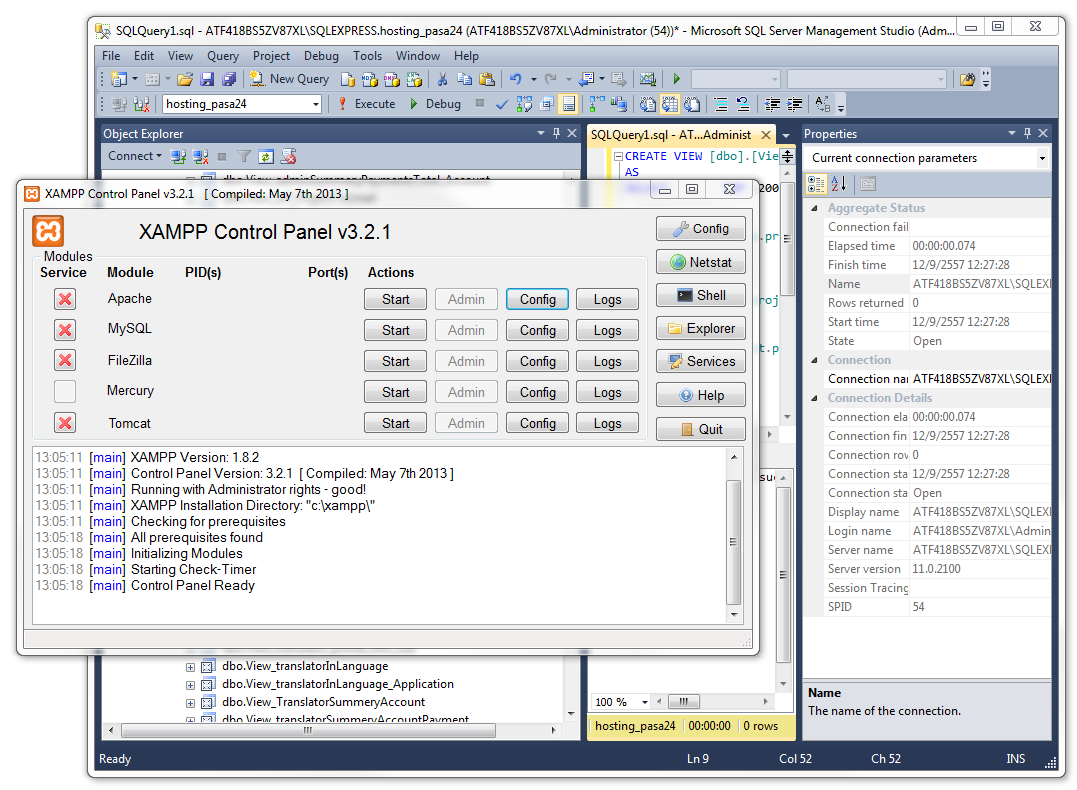Screen dimensions: 1077x790
Task: Start debugging with the green Debug arrow icon
Action: coord(414,104)
